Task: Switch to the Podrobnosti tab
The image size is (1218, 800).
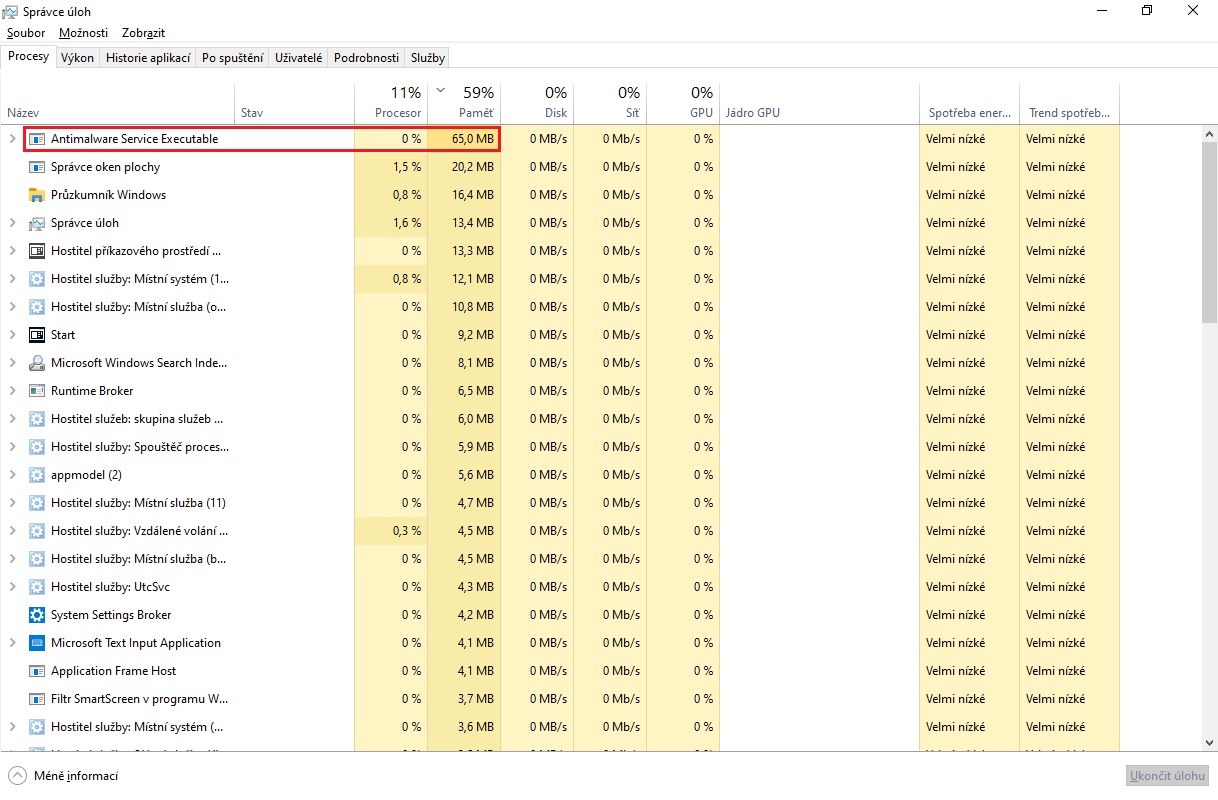Action: click(x=366, y=58)
